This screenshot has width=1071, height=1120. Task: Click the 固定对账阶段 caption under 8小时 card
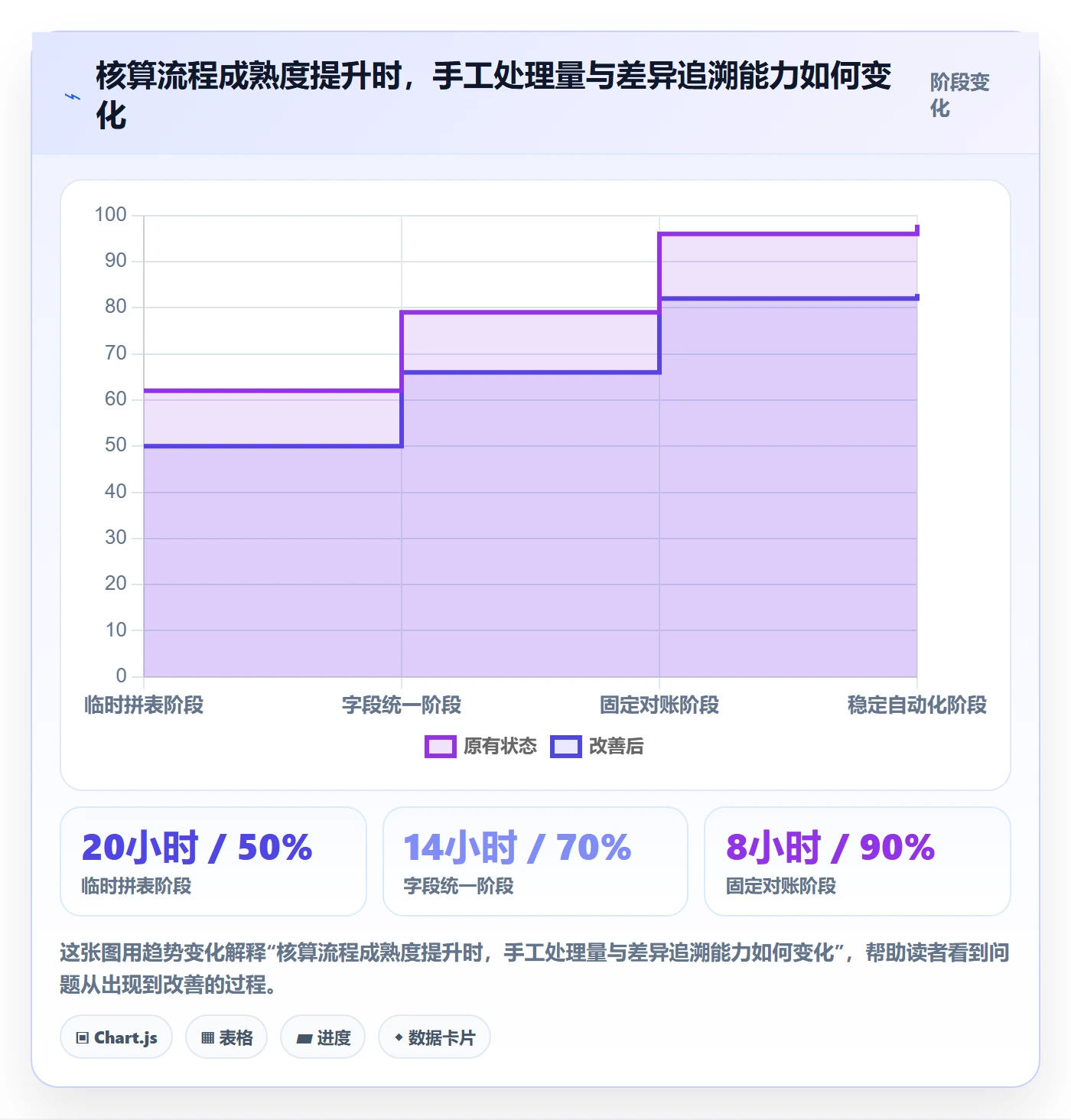coord(781,886)
